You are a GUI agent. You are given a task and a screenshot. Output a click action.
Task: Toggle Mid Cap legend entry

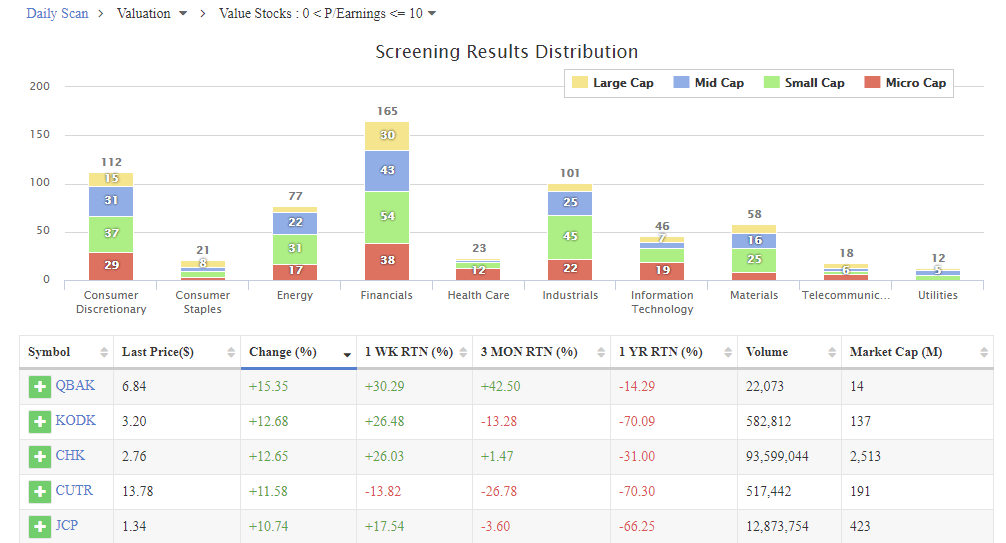[x=708, y=83]
